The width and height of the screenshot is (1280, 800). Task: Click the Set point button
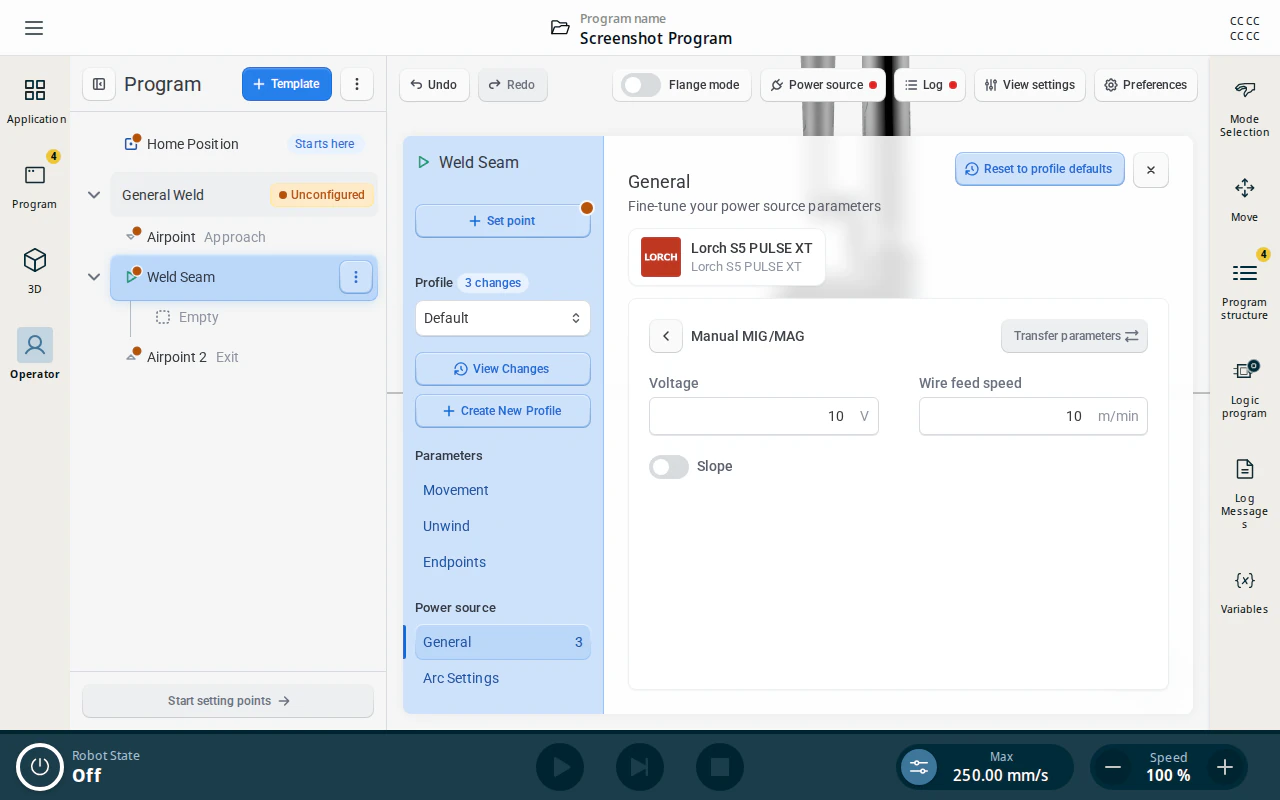click(x=503, y=221)
